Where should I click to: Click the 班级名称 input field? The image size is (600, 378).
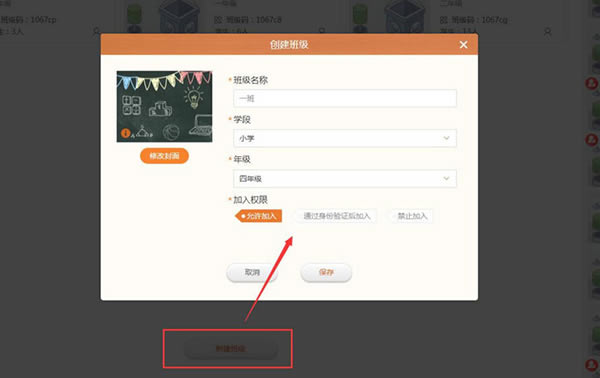(345, 98)
